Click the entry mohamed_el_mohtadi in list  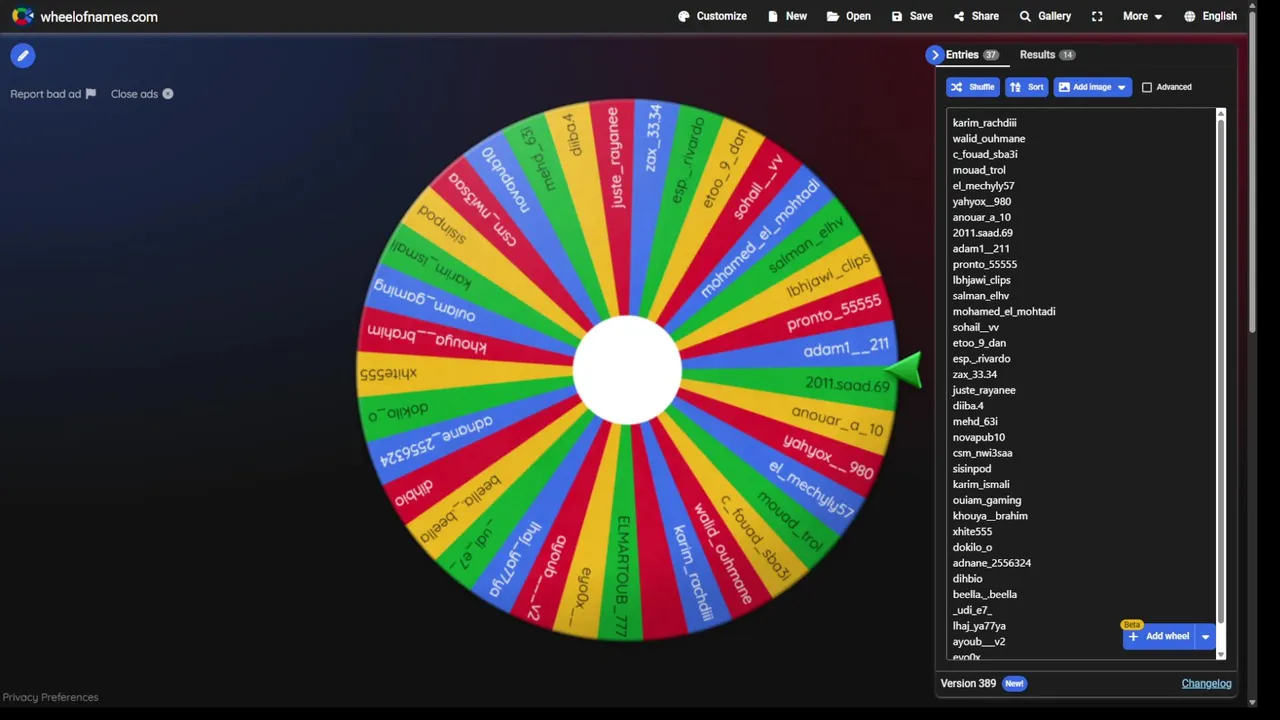(x=1003, y=312)
